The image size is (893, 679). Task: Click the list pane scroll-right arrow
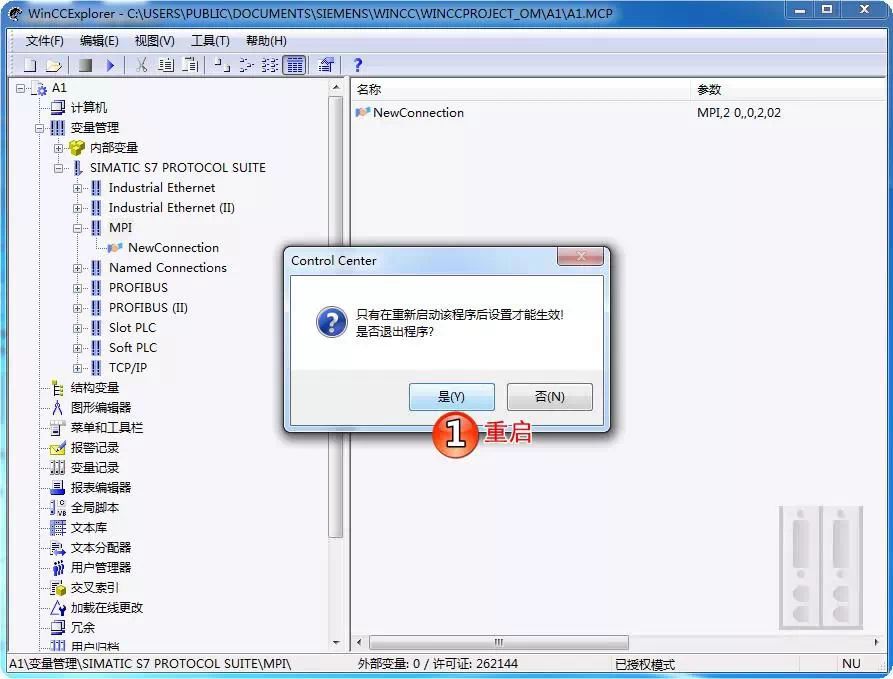coord(876,643)
